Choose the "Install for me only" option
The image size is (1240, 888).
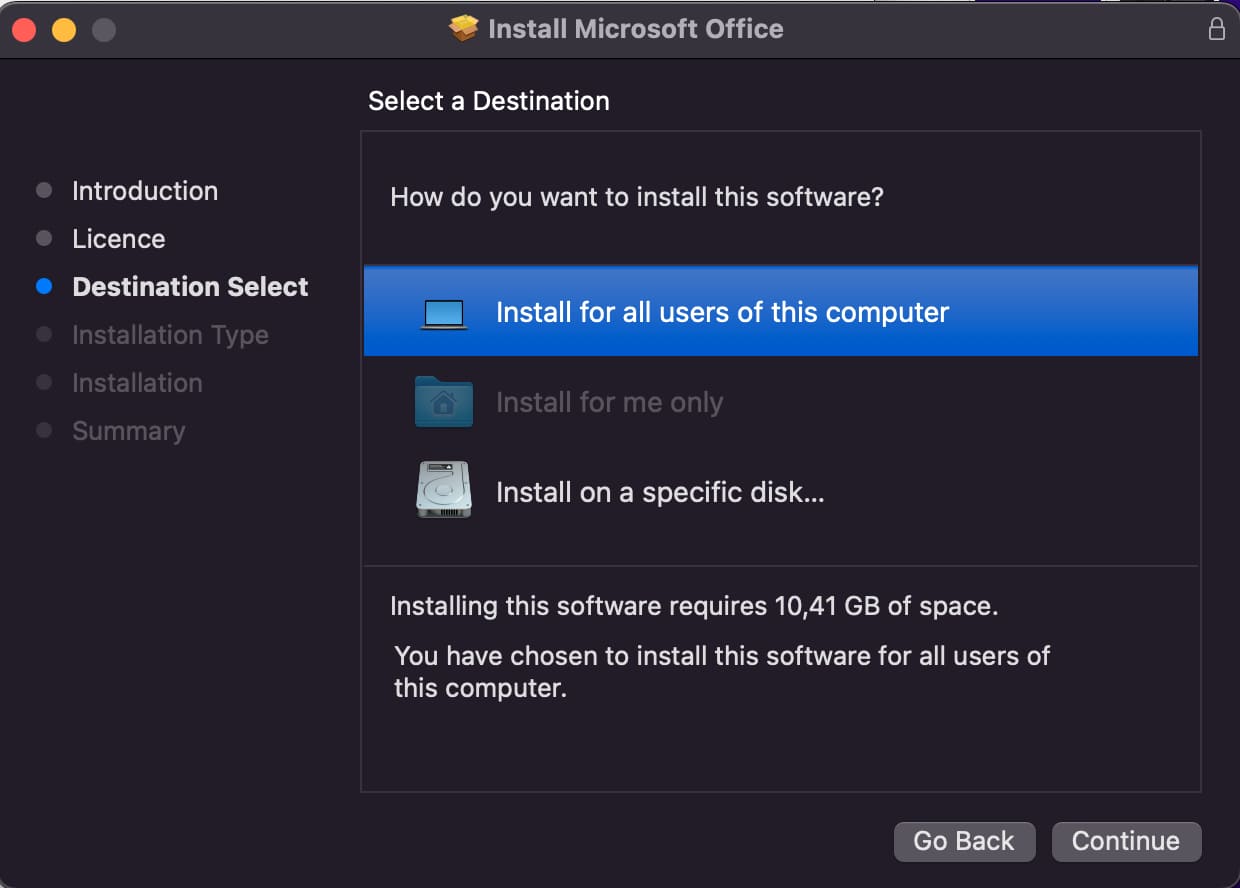pos(609,403)
